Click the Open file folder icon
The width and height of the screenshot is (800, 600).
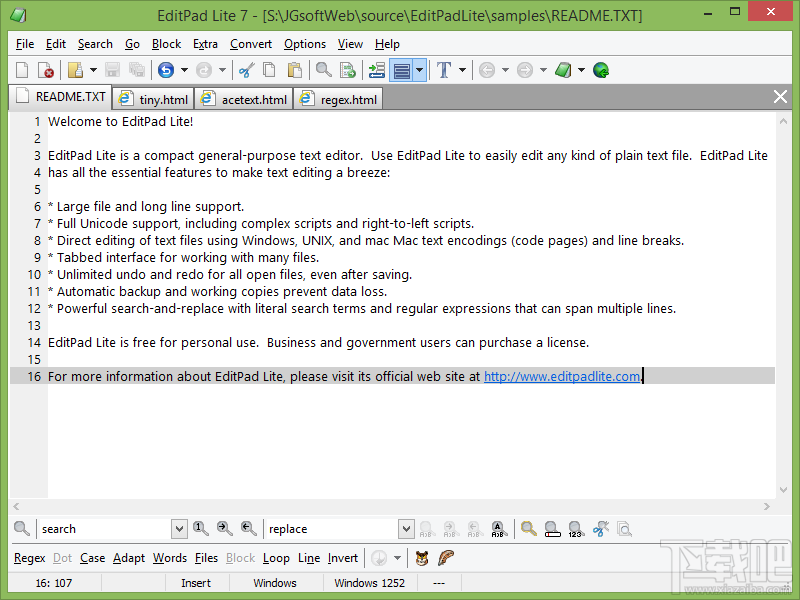(x=76, y=70)
